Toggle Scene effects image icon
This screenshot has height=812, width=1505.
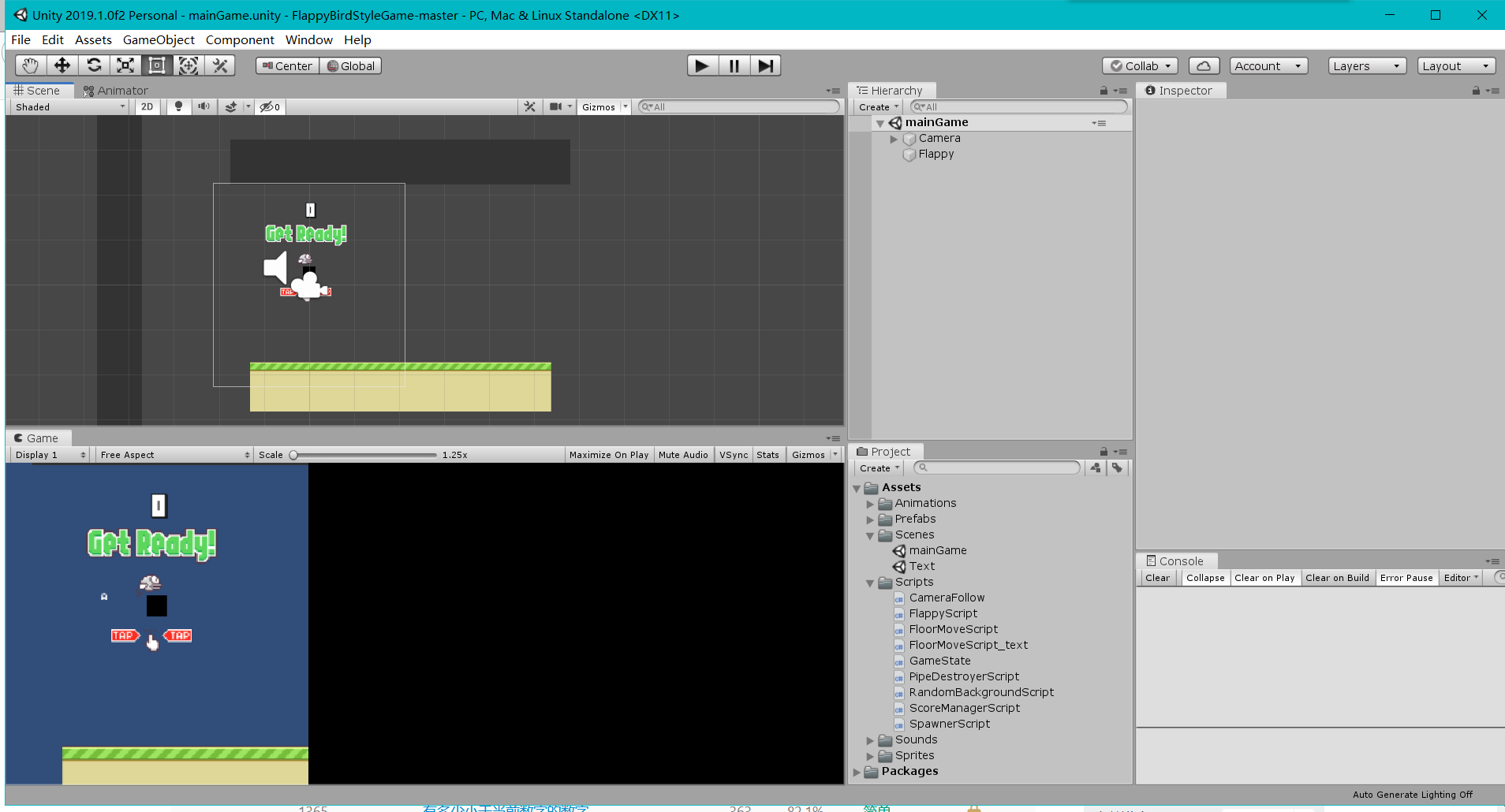[231, 106]
